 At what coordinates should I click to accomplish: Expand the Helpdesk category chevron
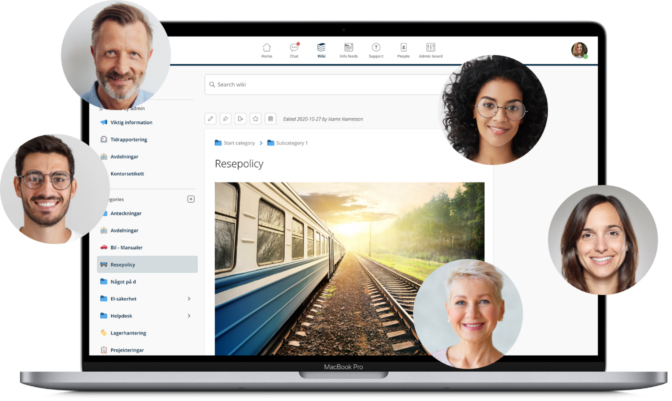coord(189,316)
